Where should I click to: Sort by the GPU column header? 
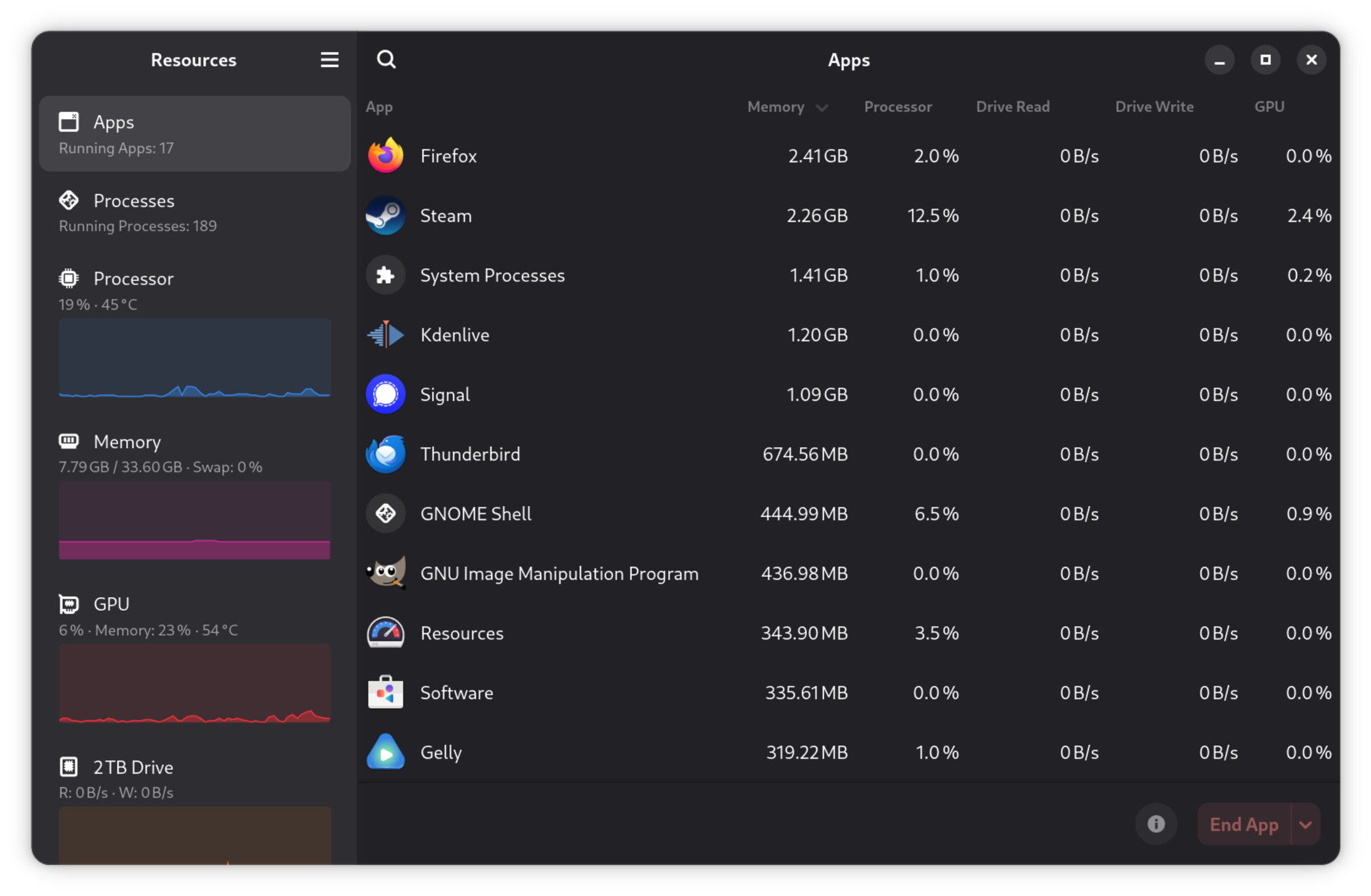[x=1269, y=107]
